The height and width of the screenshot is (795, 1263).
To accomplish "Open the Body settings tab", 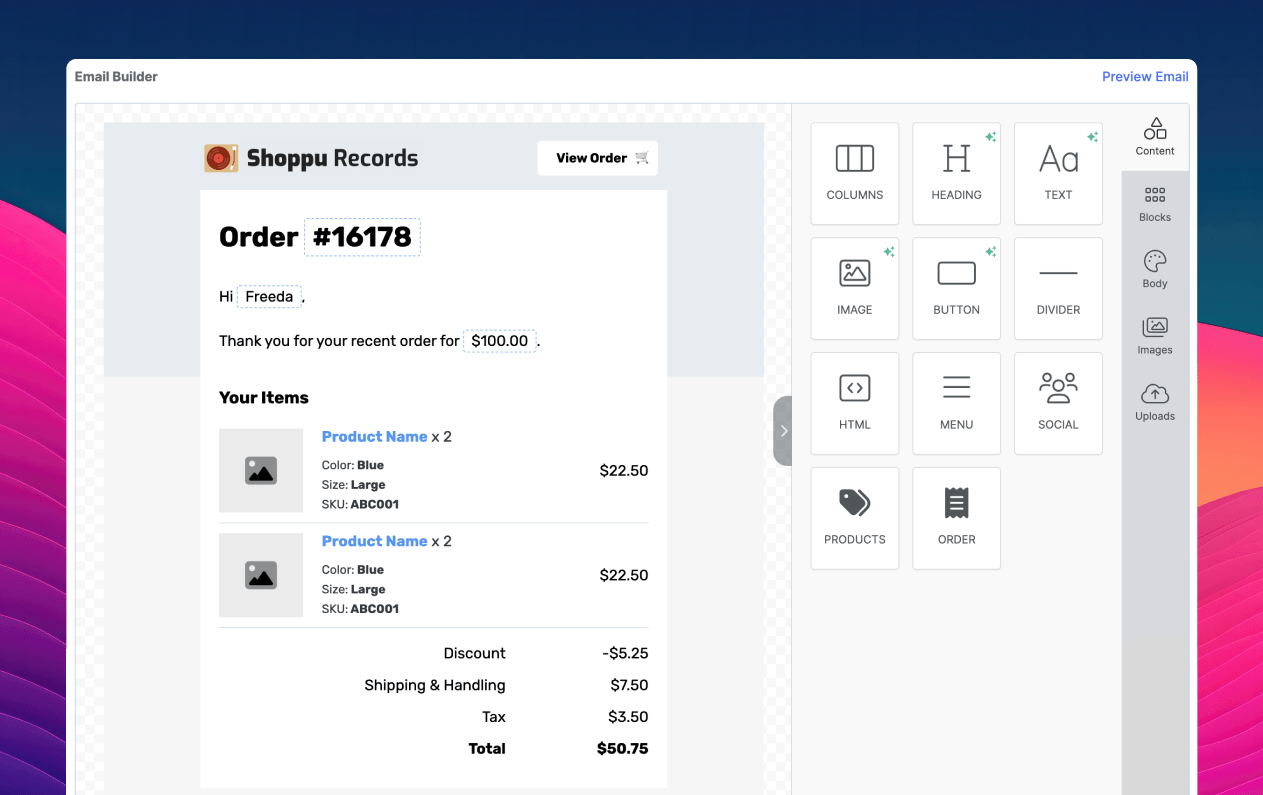I will pos(1154,270).
